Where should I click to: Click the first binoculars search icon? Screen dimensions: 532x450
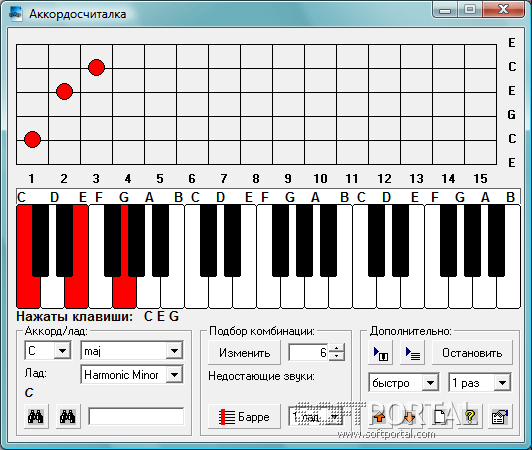tap(36, 416)
